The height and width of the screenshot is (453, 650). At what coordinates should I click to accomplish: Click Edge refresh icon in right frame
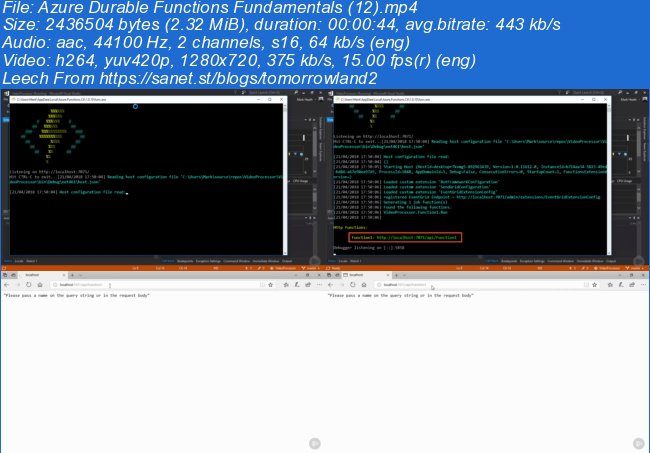(x=352, y=285)
